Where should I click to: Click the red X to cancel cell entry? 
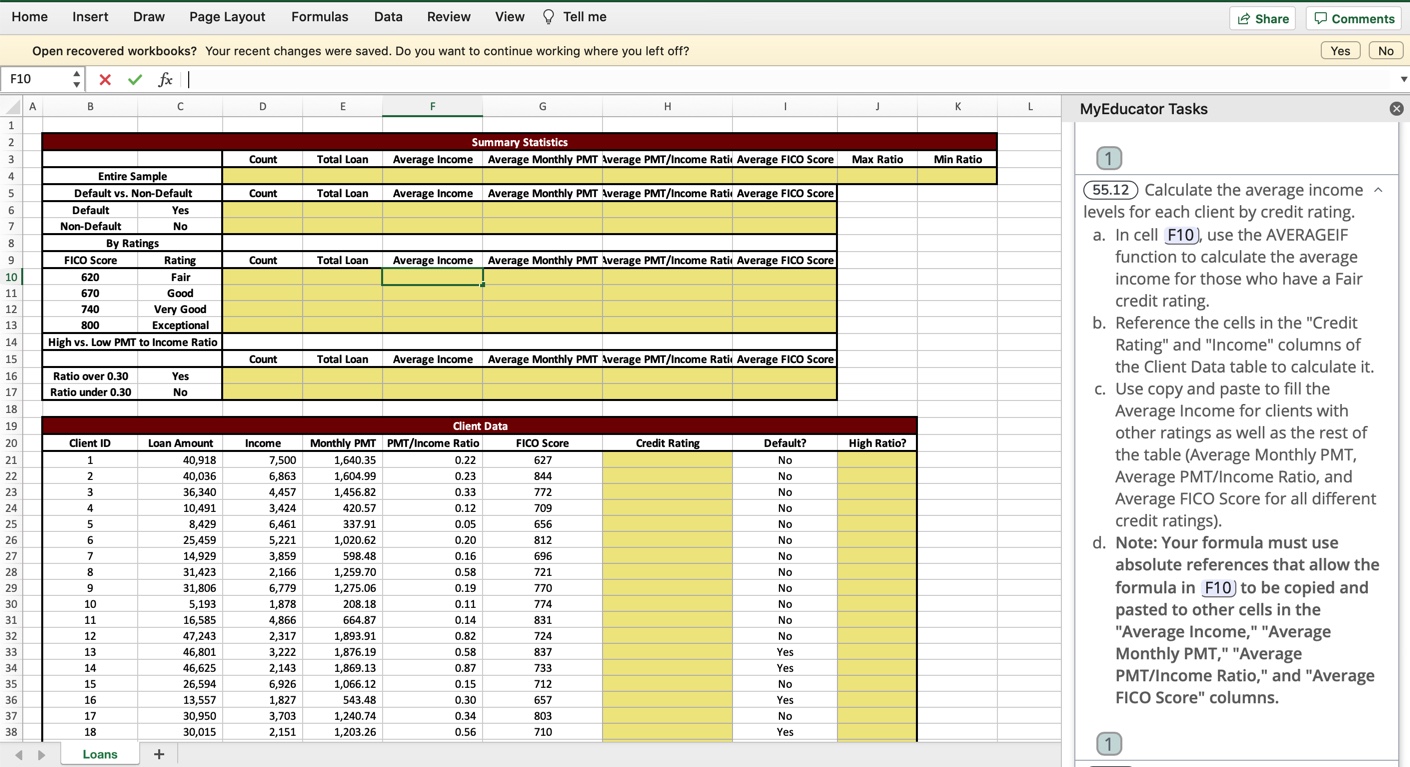(104, 79)
